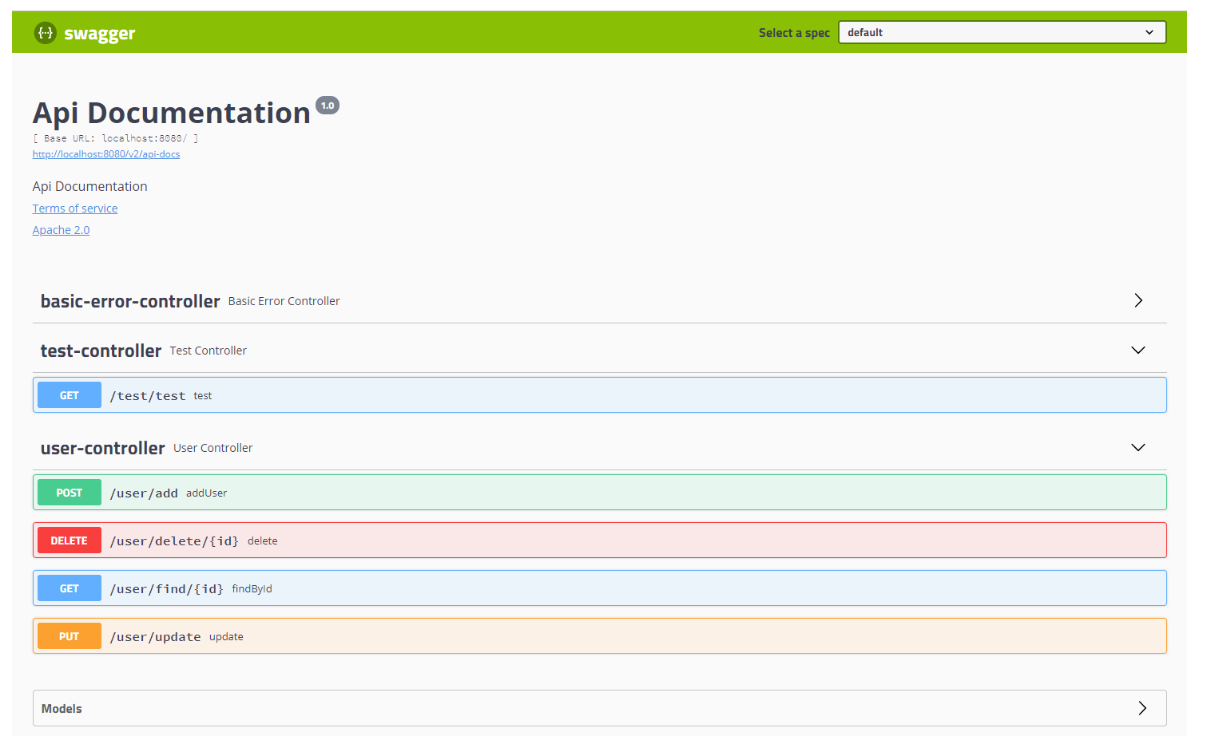Open the /user/find/{id} endpoint path
Screen dimensions: 1210x744
166,589
